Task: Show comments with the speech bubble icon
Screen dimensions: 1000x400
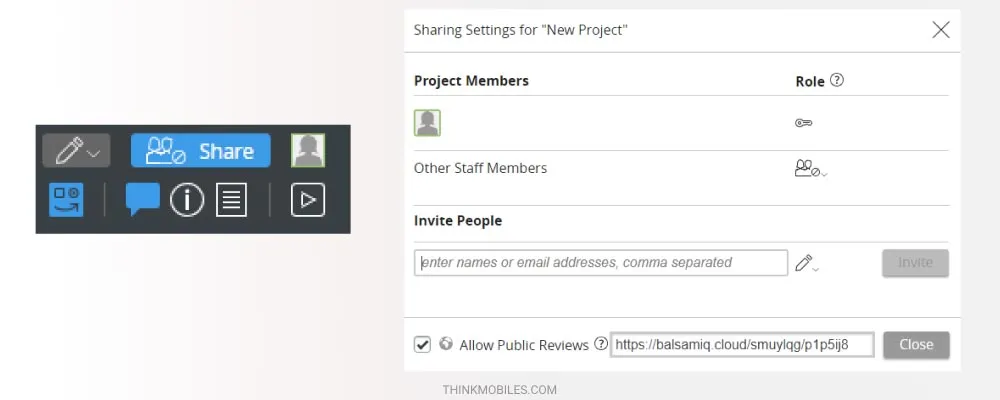Action: click(x=143, y=200)
